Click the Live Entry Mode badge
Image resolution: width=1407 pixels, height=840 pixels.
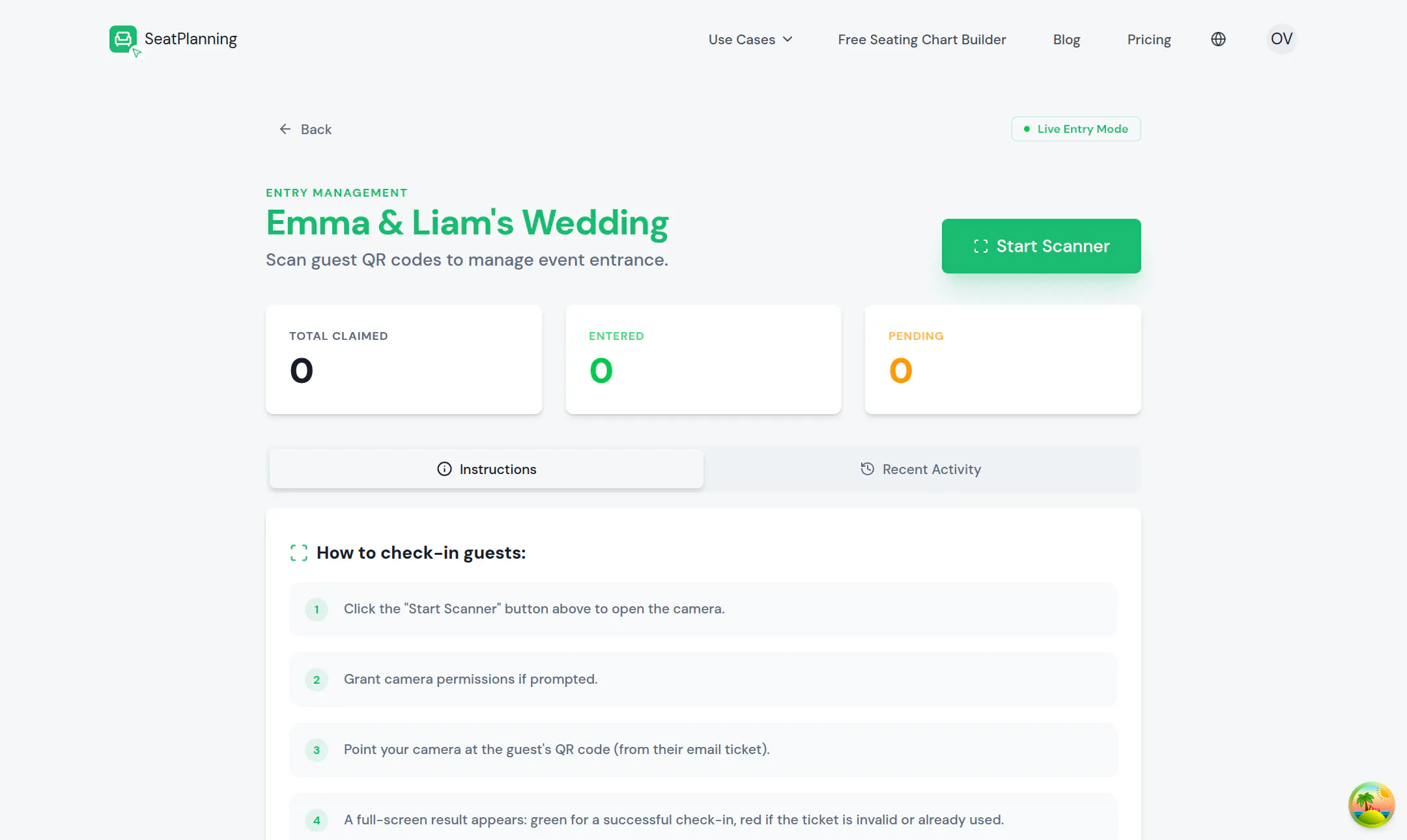[1075, 129]
